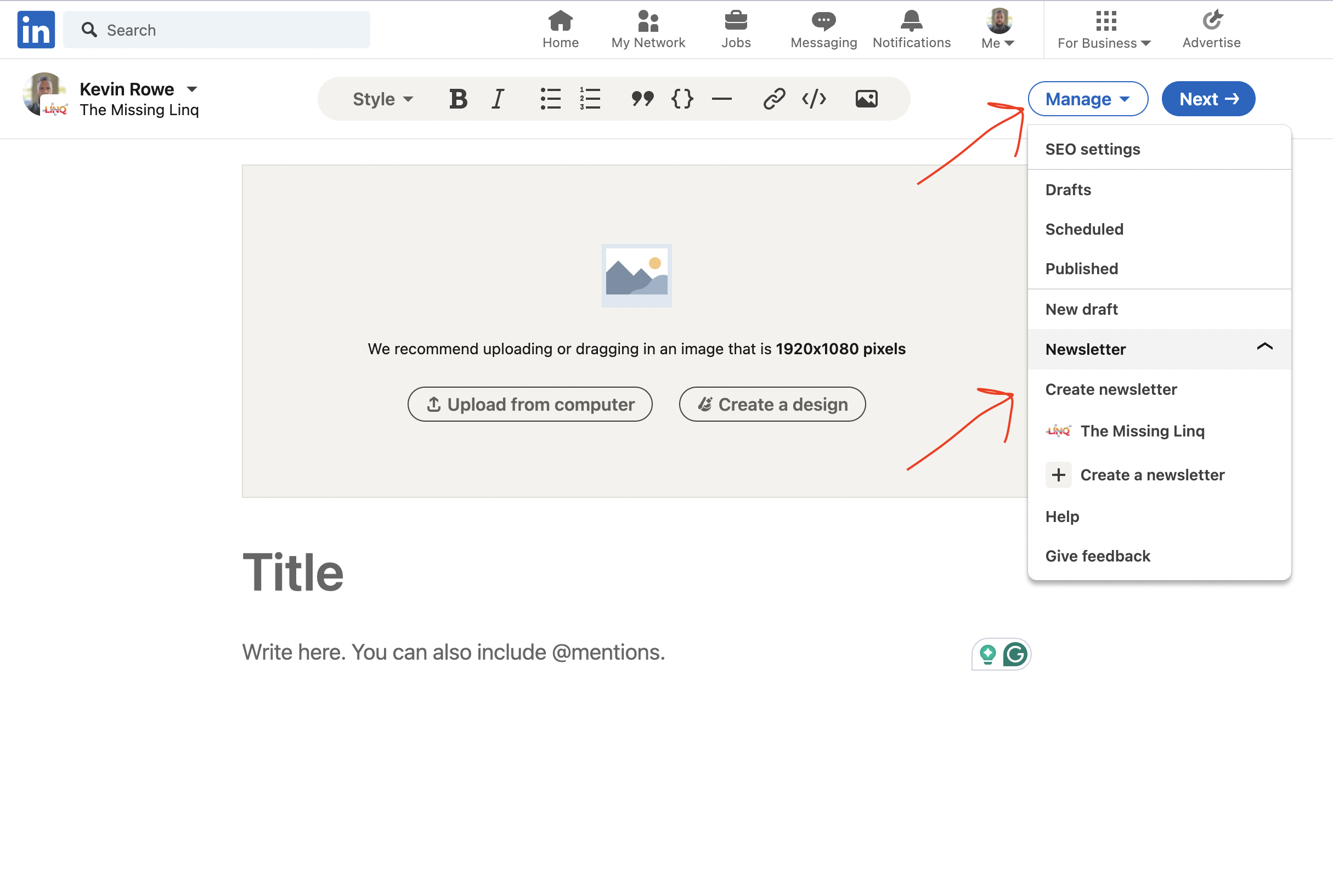
Task: Select SEO settings option
Action: click(1092, 148)
